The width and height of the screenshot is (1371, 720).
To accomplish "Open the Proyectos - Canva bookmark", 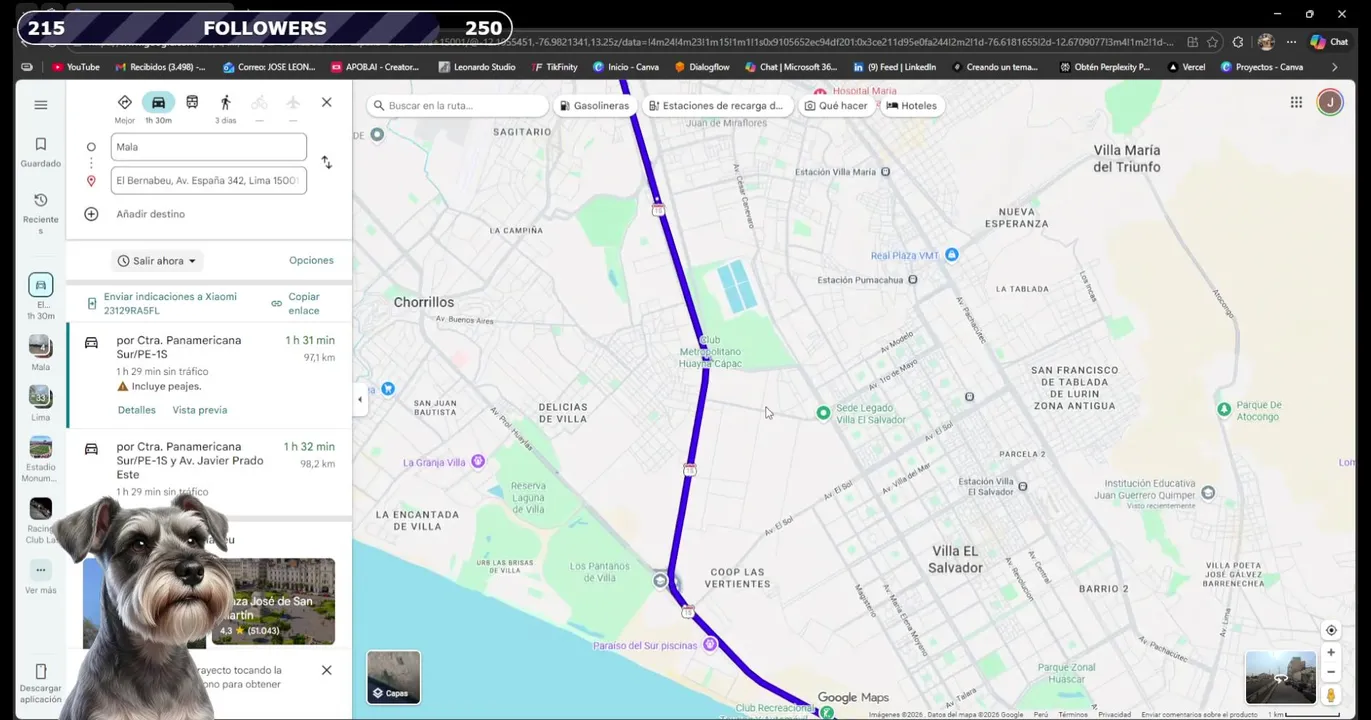I will (1262, 67).
